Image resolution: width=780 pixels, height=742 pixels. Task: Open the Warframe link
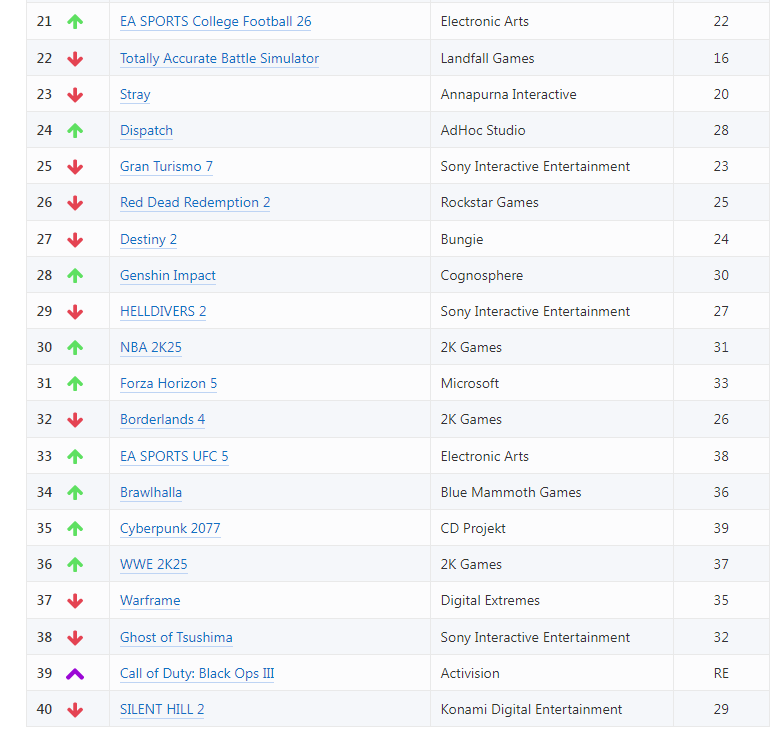150,600
